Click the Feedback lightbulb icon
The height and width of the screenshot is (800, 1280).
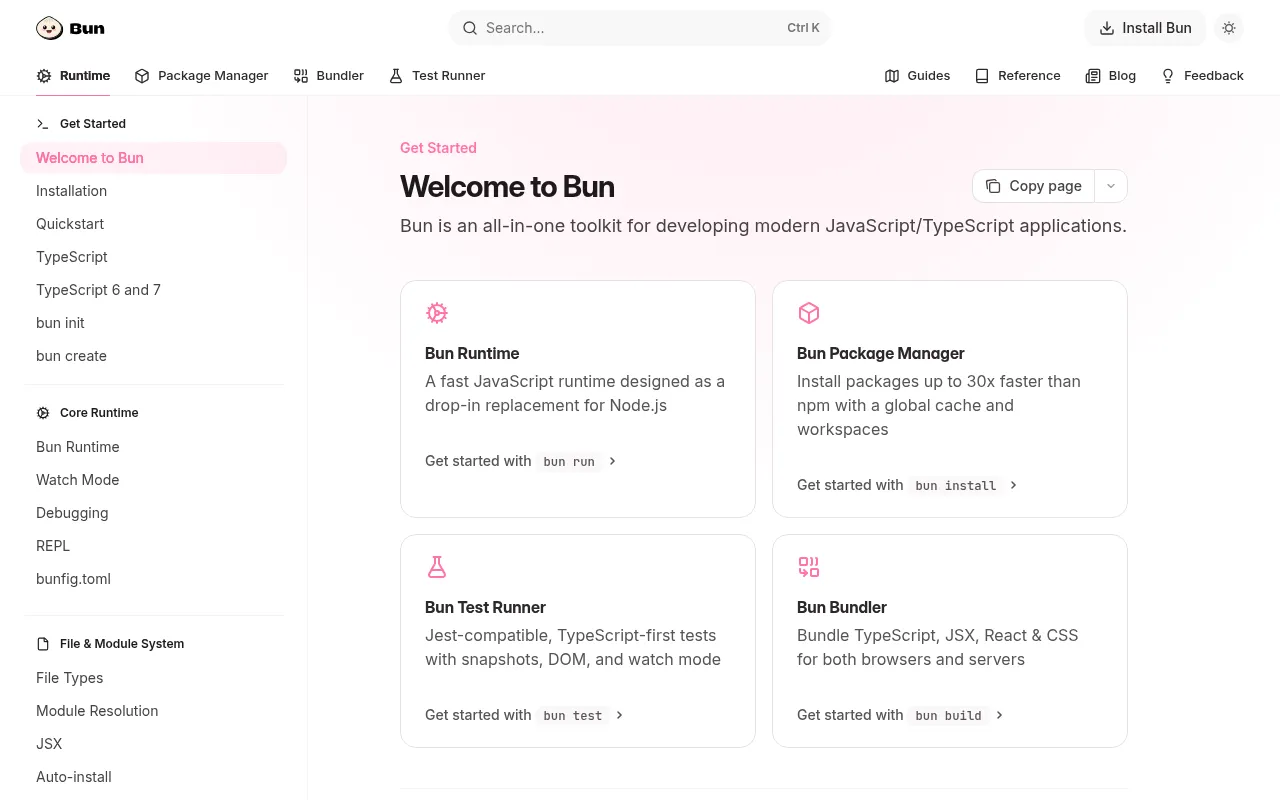coord(1168,76)
